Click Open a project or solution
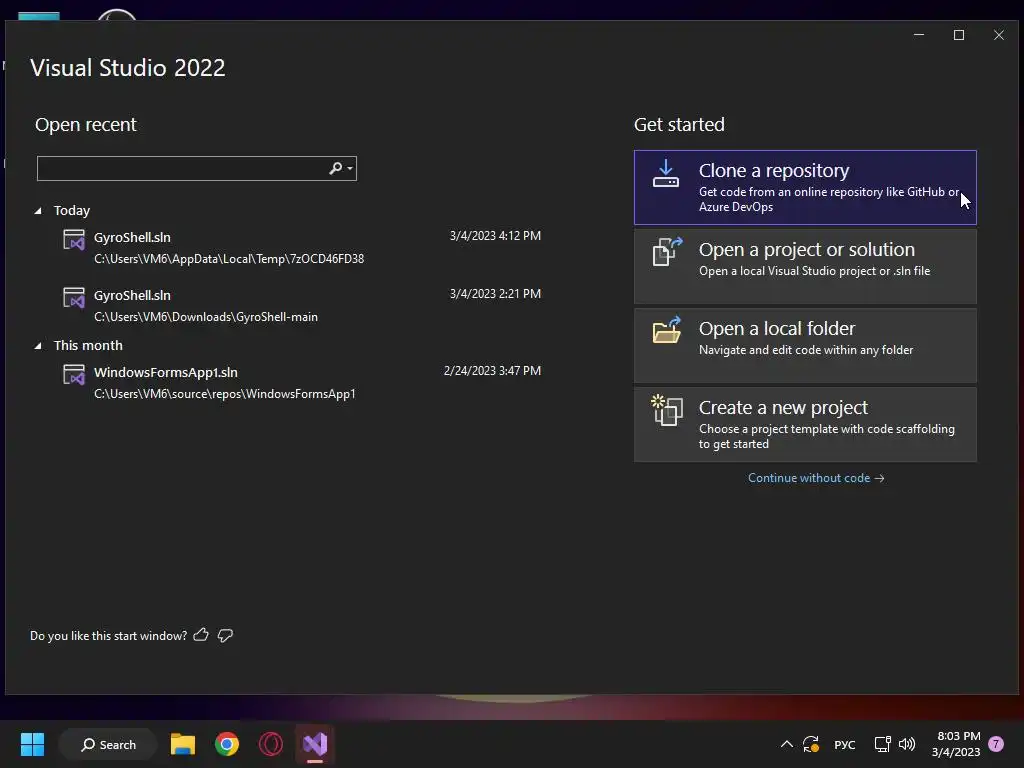Image resolution: width=1024 pixels, height=768 pixels. point(805,266)
